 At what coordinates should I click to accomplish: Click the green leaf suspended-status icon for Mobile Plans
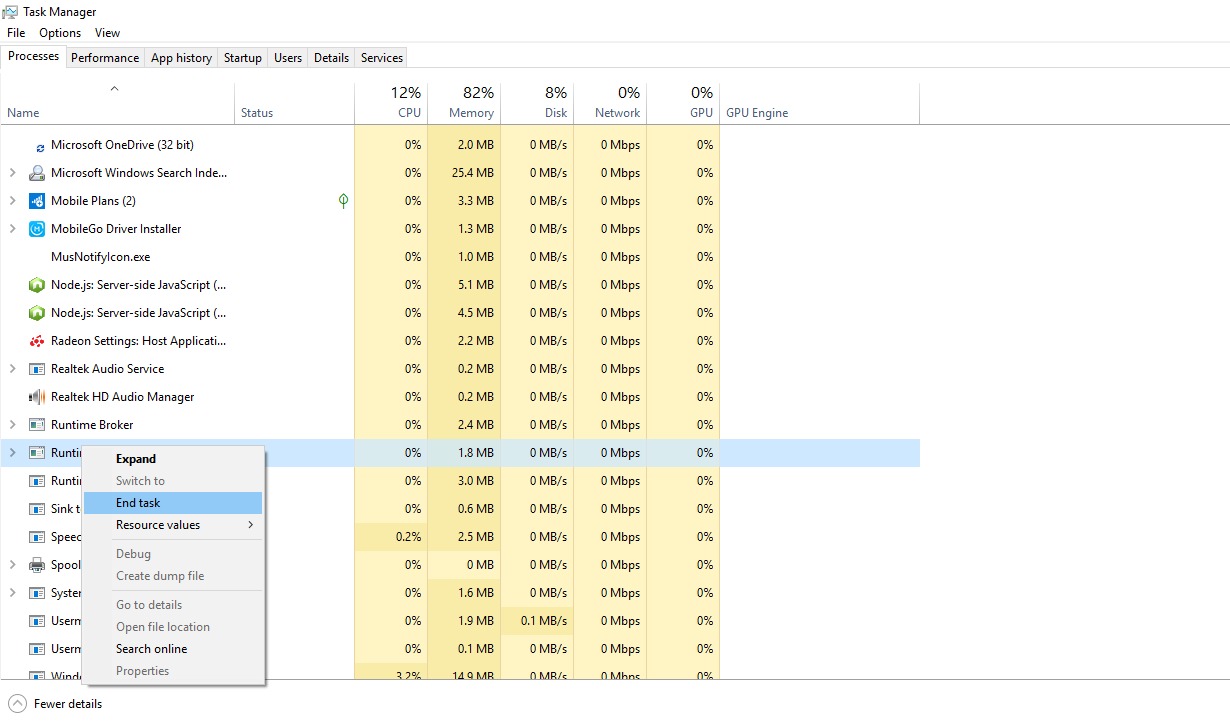pyautogui.click(x=343, y=201)
